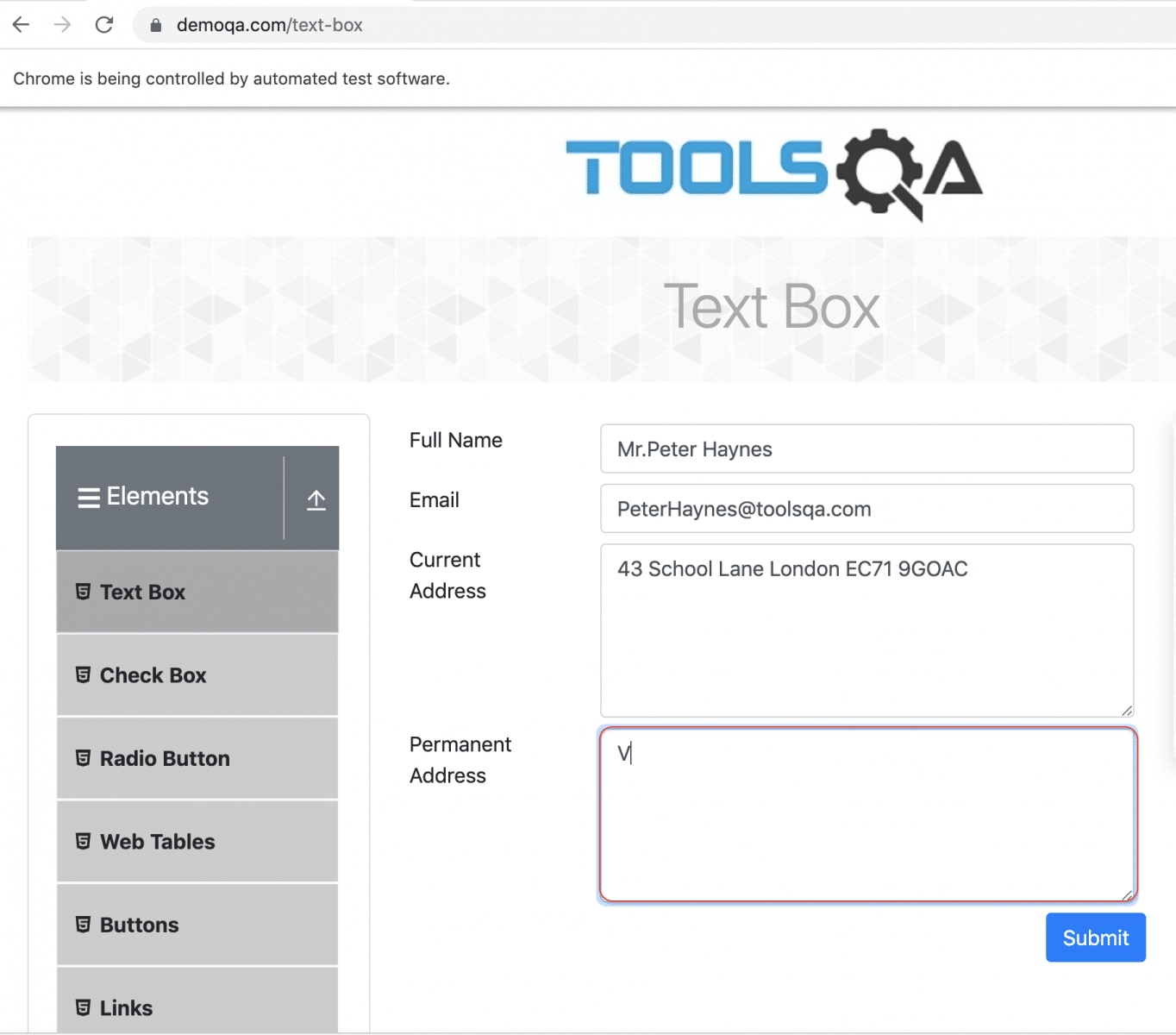The image size is (1176, 1035).
Task: Expand the Elements section header
Action: [x=158, y=497]
